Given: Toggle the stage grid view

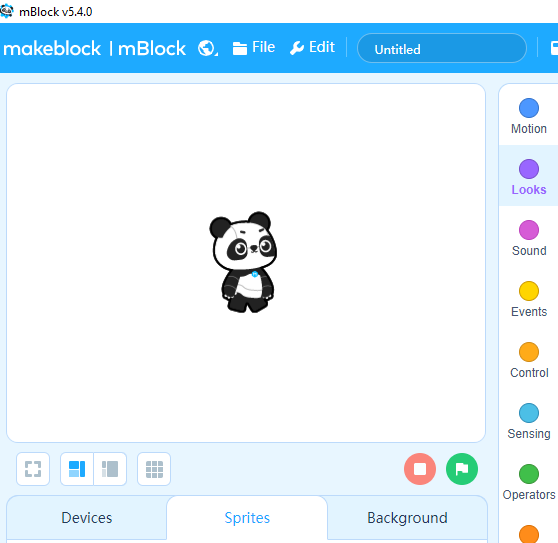Looking at the screenshot, I should (154, 469).
